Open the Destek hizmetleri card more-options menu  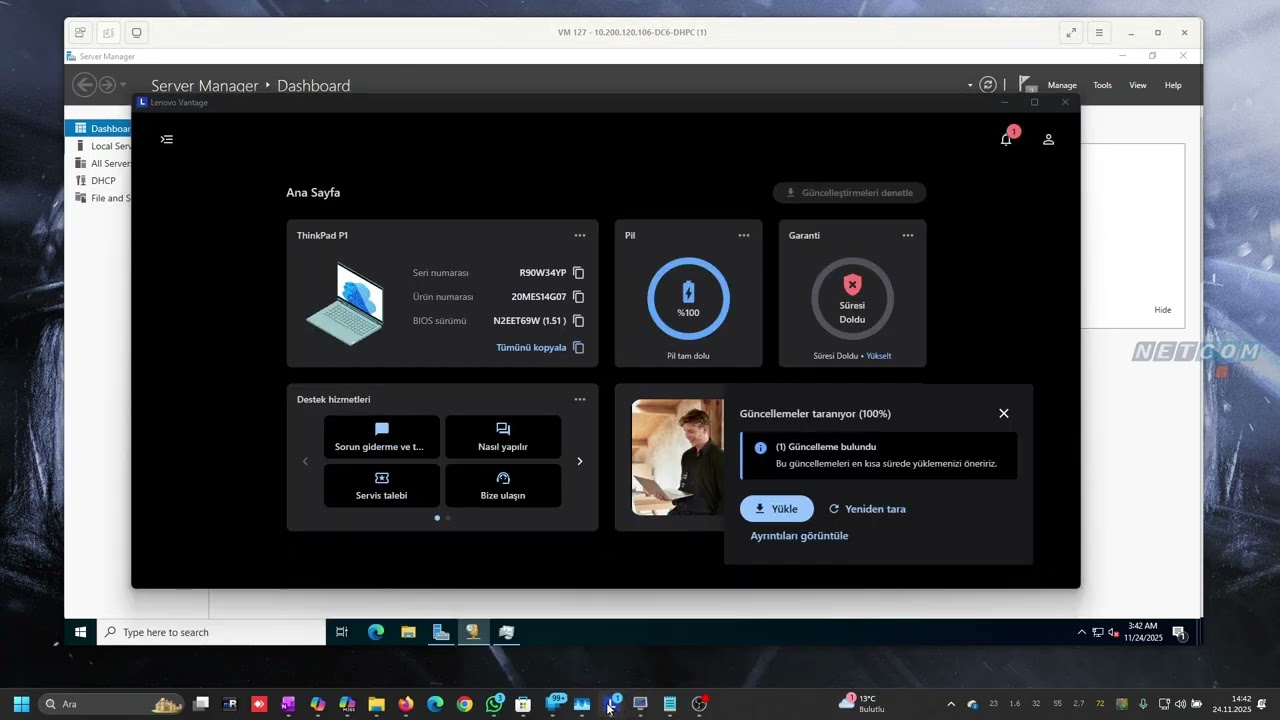click(580, 399)
